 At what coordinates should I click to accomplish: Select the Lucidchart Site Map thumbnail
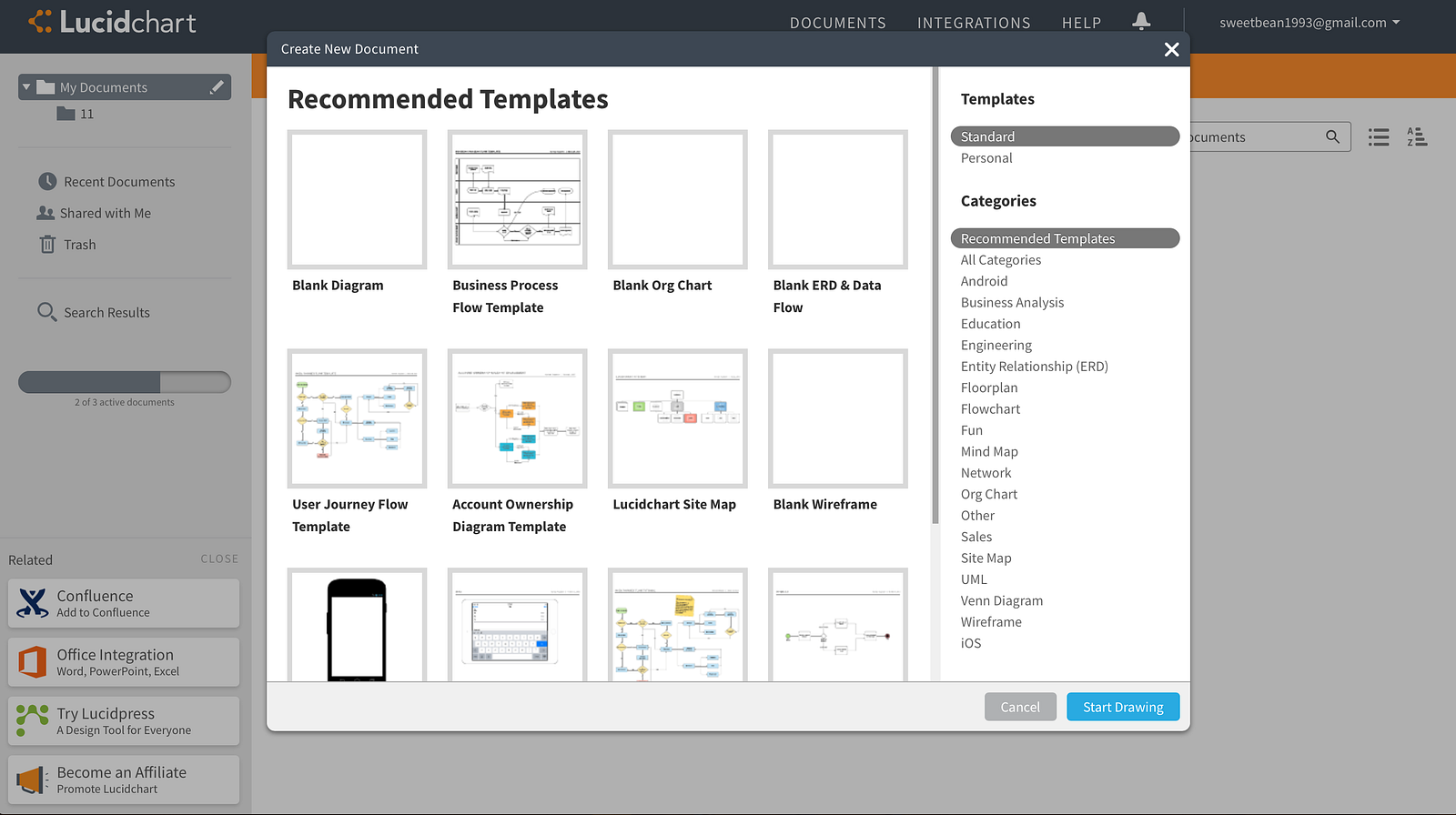tap(677, 418)
